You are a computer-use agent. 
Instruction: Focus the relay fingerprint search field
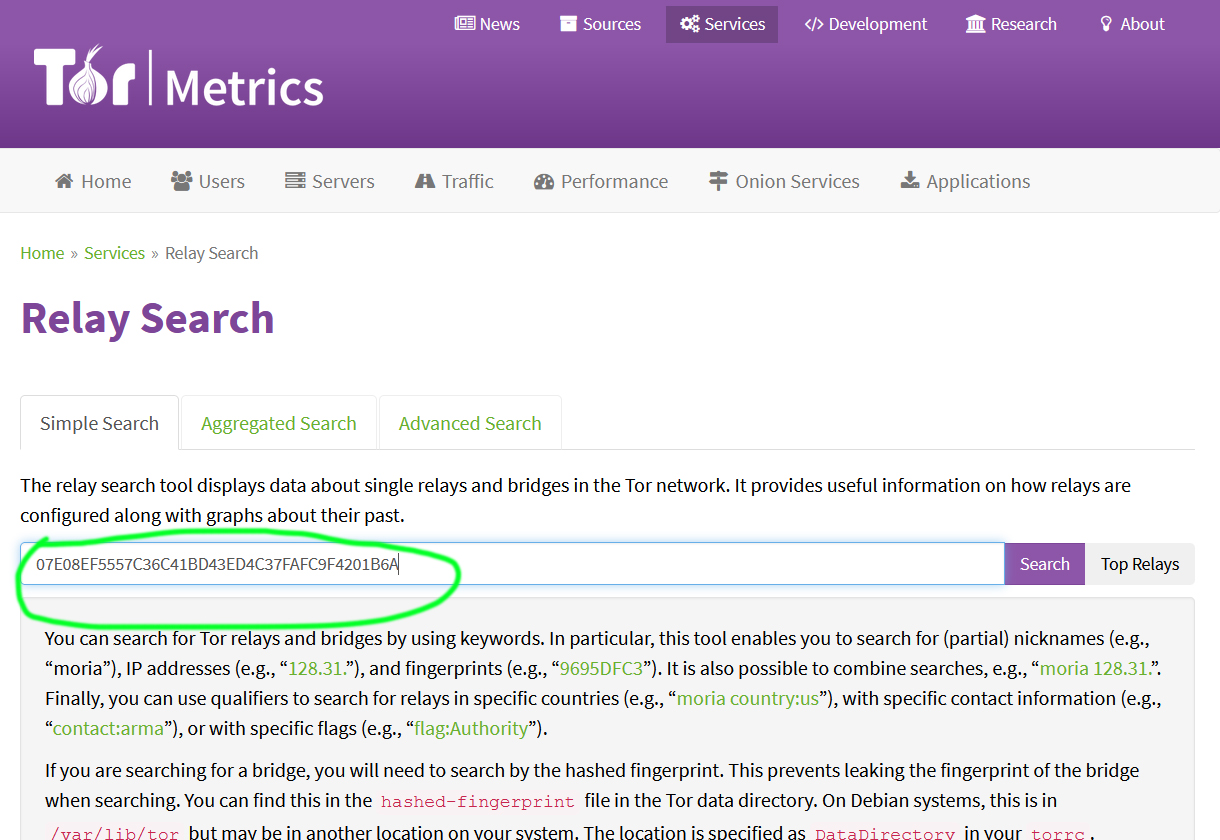(x=512, y=564)
